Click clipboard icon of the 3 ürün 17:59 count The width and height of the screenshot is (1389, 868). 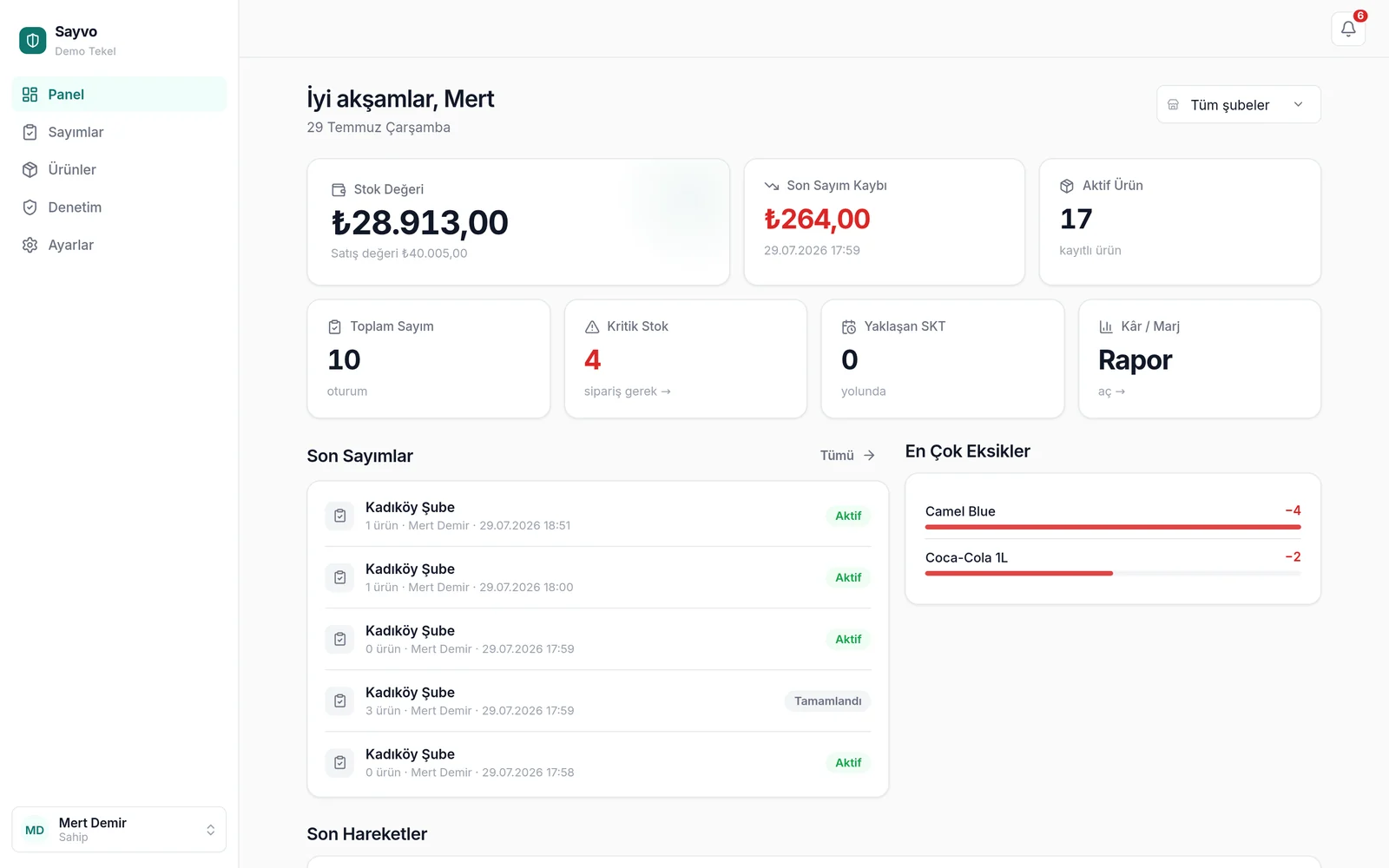click(339, 700)
